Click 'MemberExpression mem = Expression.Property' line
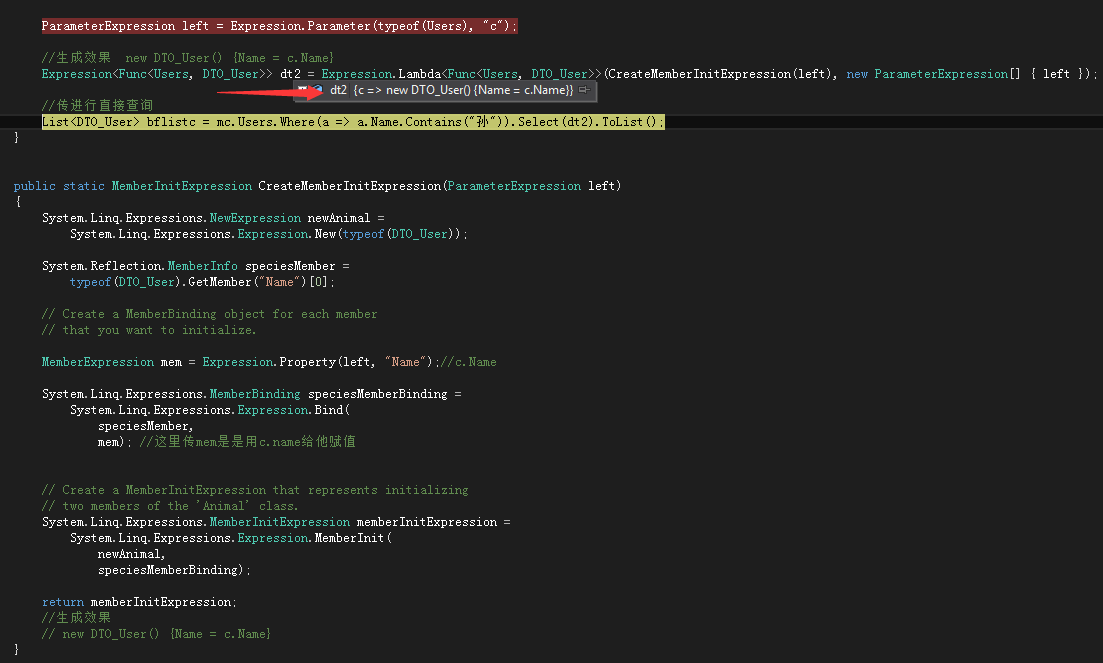This screenshot has width=1103, height=663. 269,362
